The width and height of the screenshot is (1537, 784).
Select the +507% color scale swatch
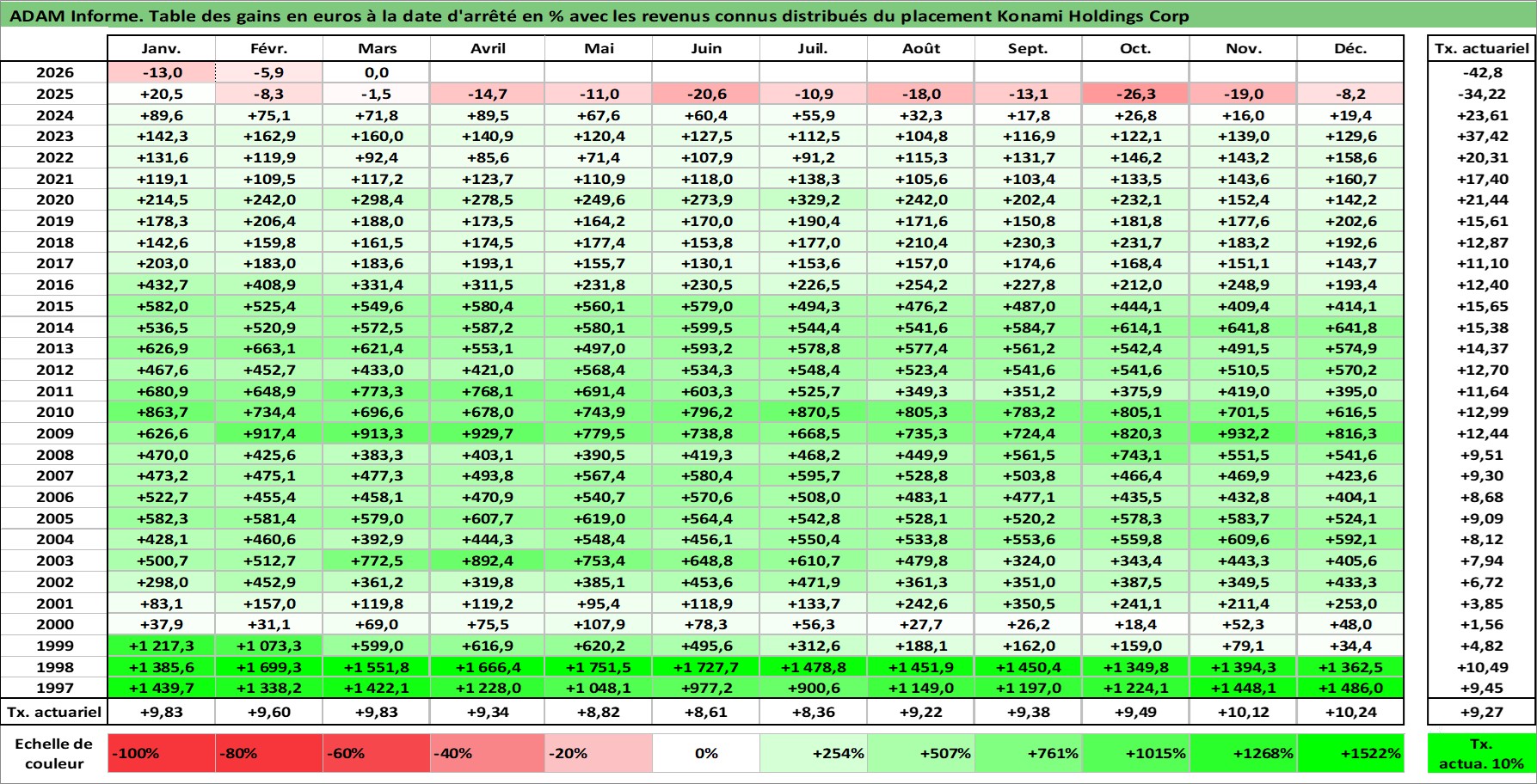coord(921,753)
